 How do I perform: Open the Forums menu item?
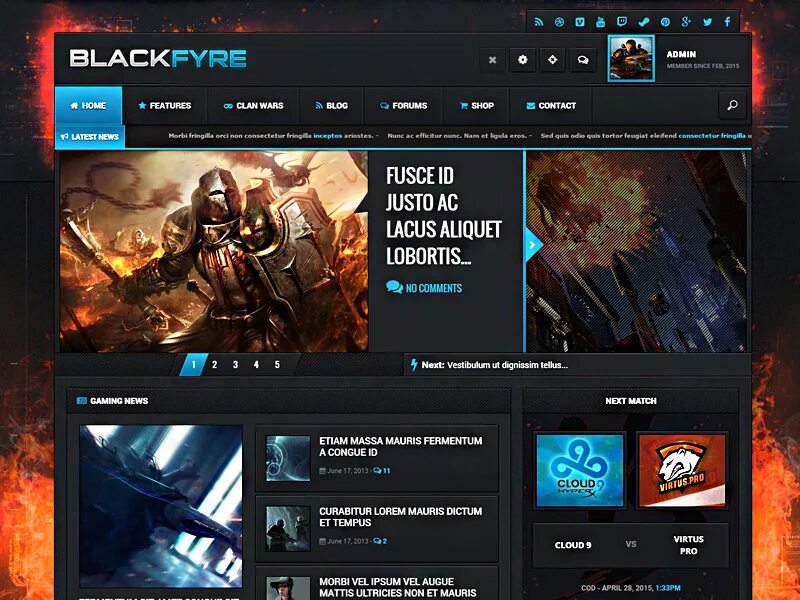click(404, 106)
